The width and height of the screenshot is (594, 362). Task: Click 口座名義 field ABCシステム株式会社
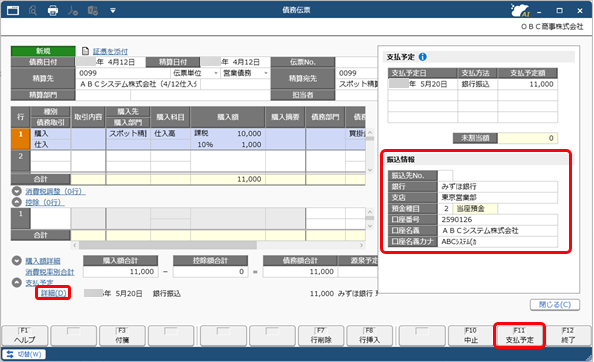click(x=498, y=230)
